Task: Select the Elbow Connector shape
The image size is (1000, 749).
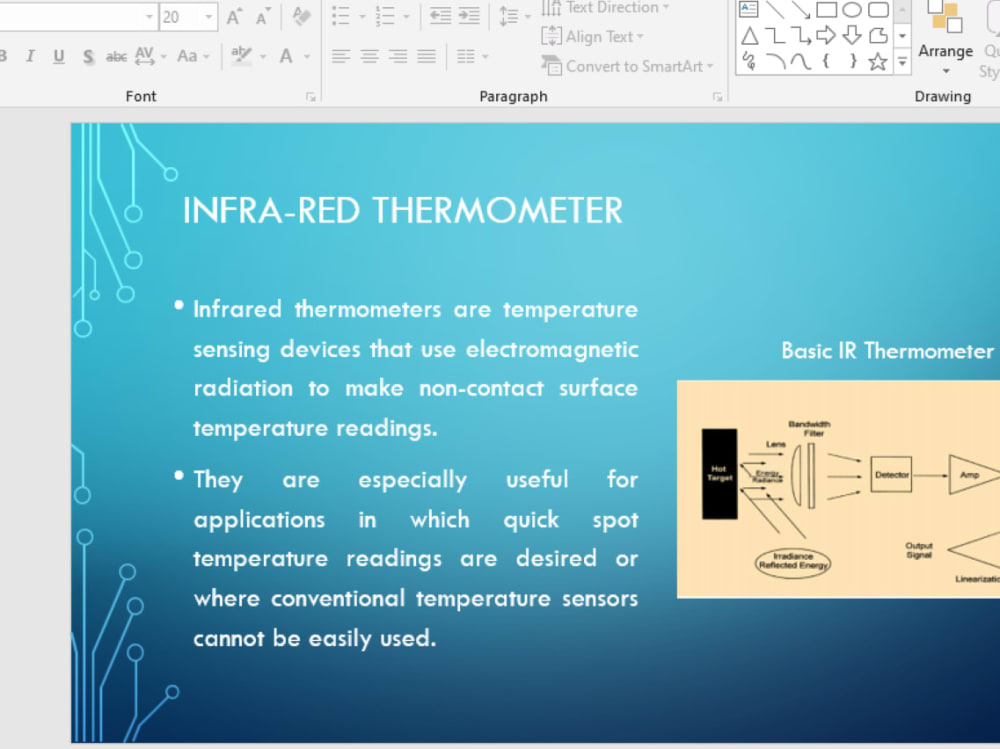Action: click(775, 35)
